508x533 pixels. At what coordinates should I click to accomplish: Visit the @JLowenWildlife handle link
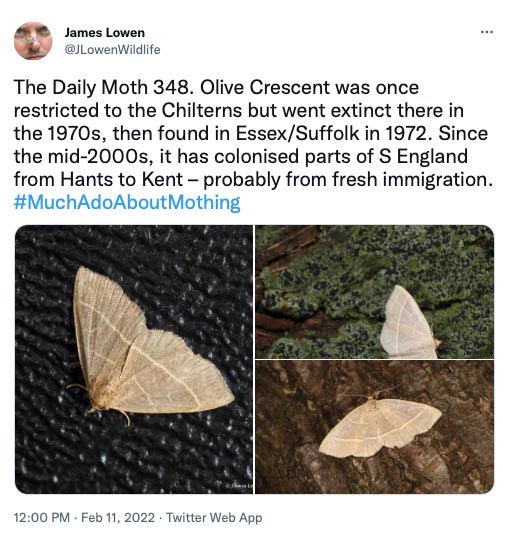pyautogui.click(x=112, y=50)
